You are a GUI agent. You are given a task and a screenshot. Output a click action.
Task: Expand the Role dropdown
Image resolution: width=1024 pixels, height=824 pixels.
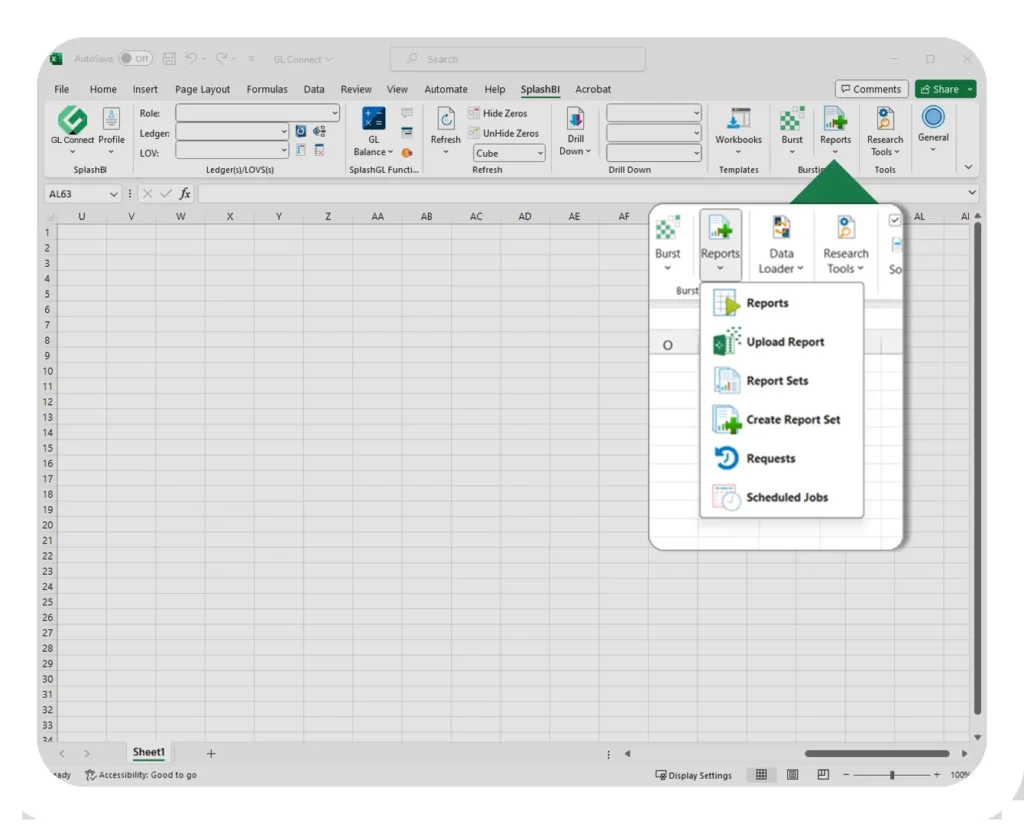[x=334, y=114]
